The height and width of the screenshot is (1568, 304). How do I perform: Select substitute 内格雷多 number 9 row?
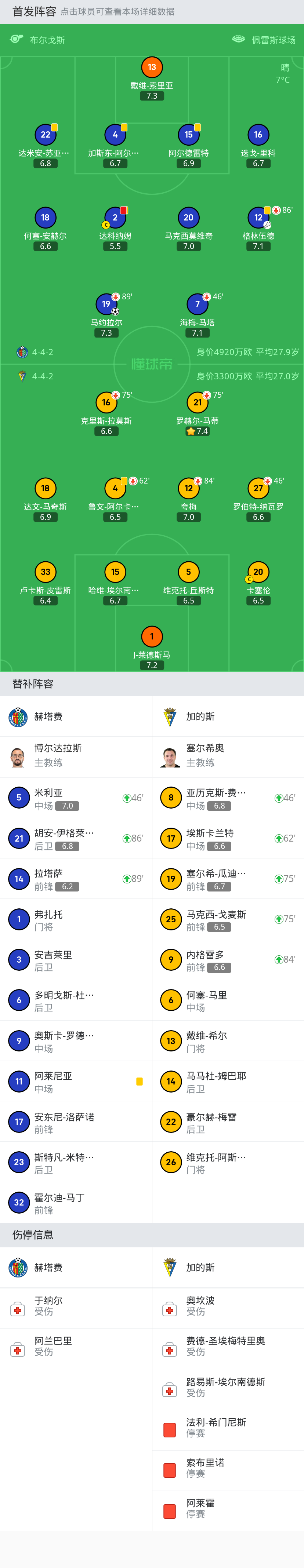[228, 959]
